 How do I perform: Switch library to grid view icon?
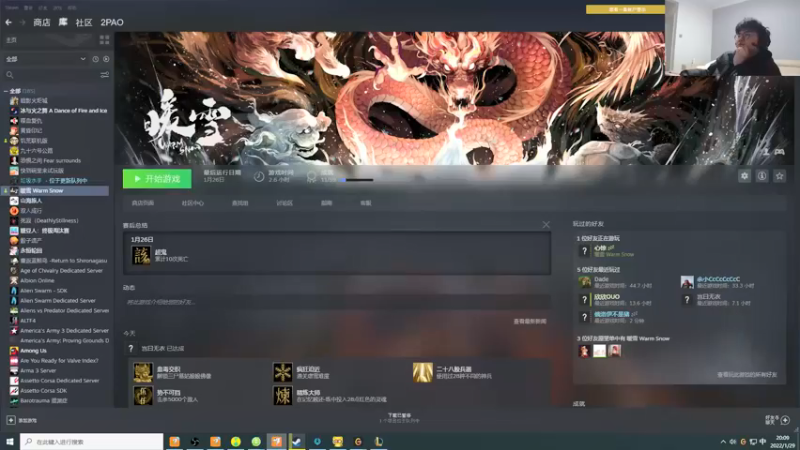point(105,40)
